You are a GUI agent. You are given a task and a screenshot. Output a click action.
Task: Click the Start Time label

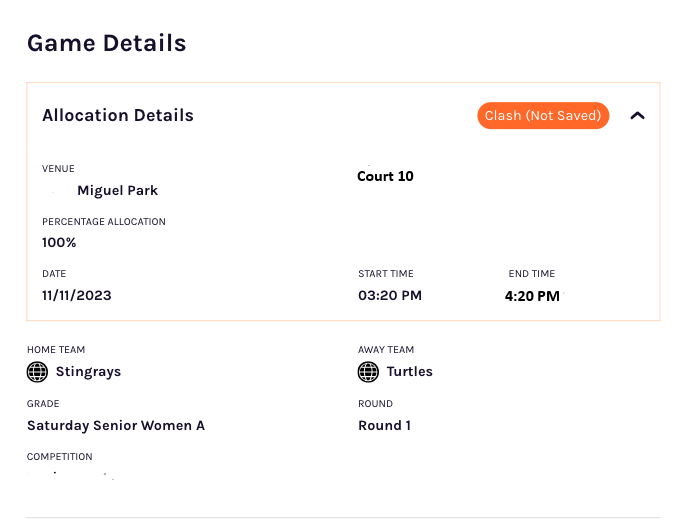(x=386, y=274)
